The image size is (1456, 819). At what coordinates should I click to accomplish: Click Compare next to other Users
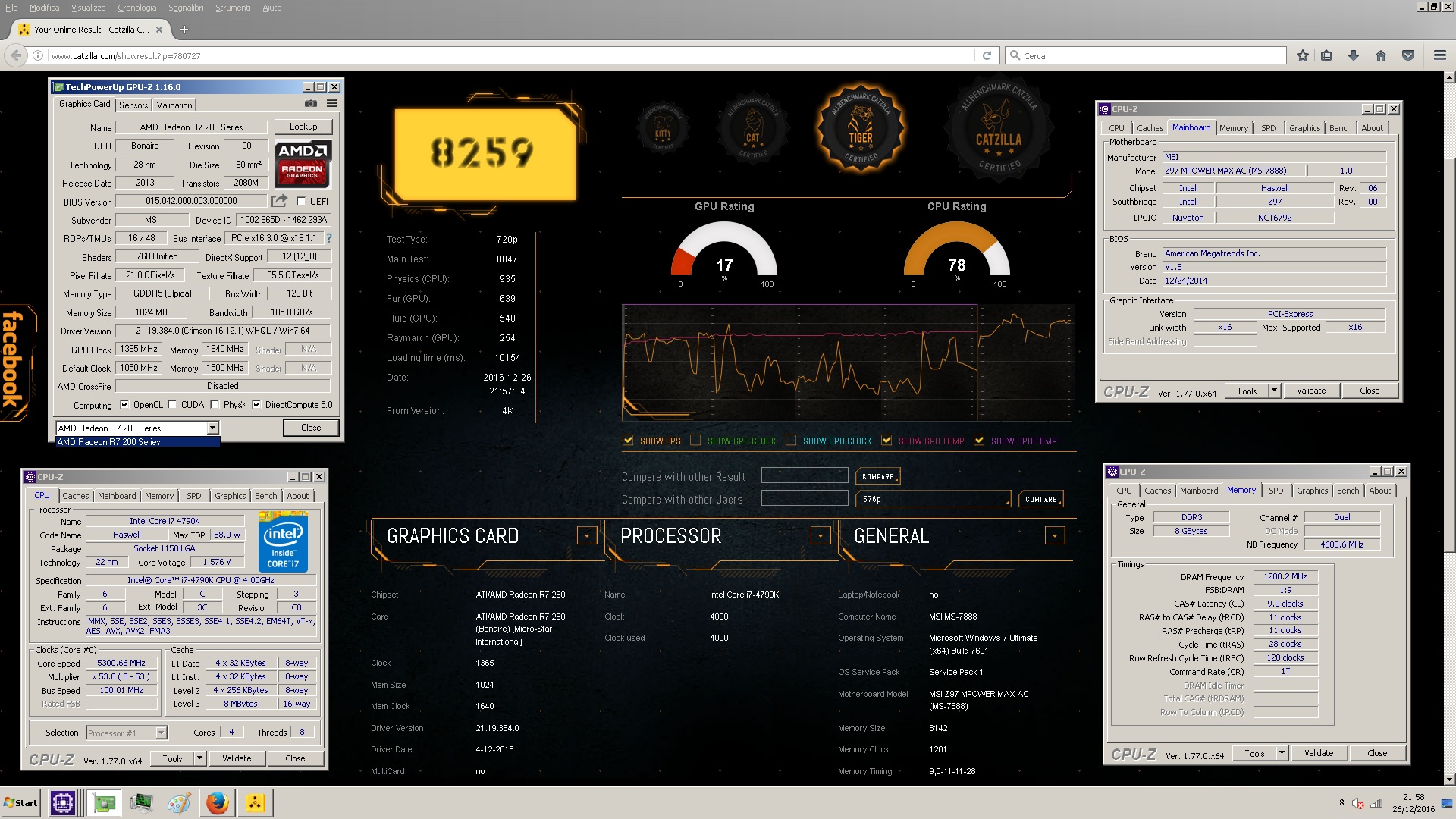coord(1040,499)
